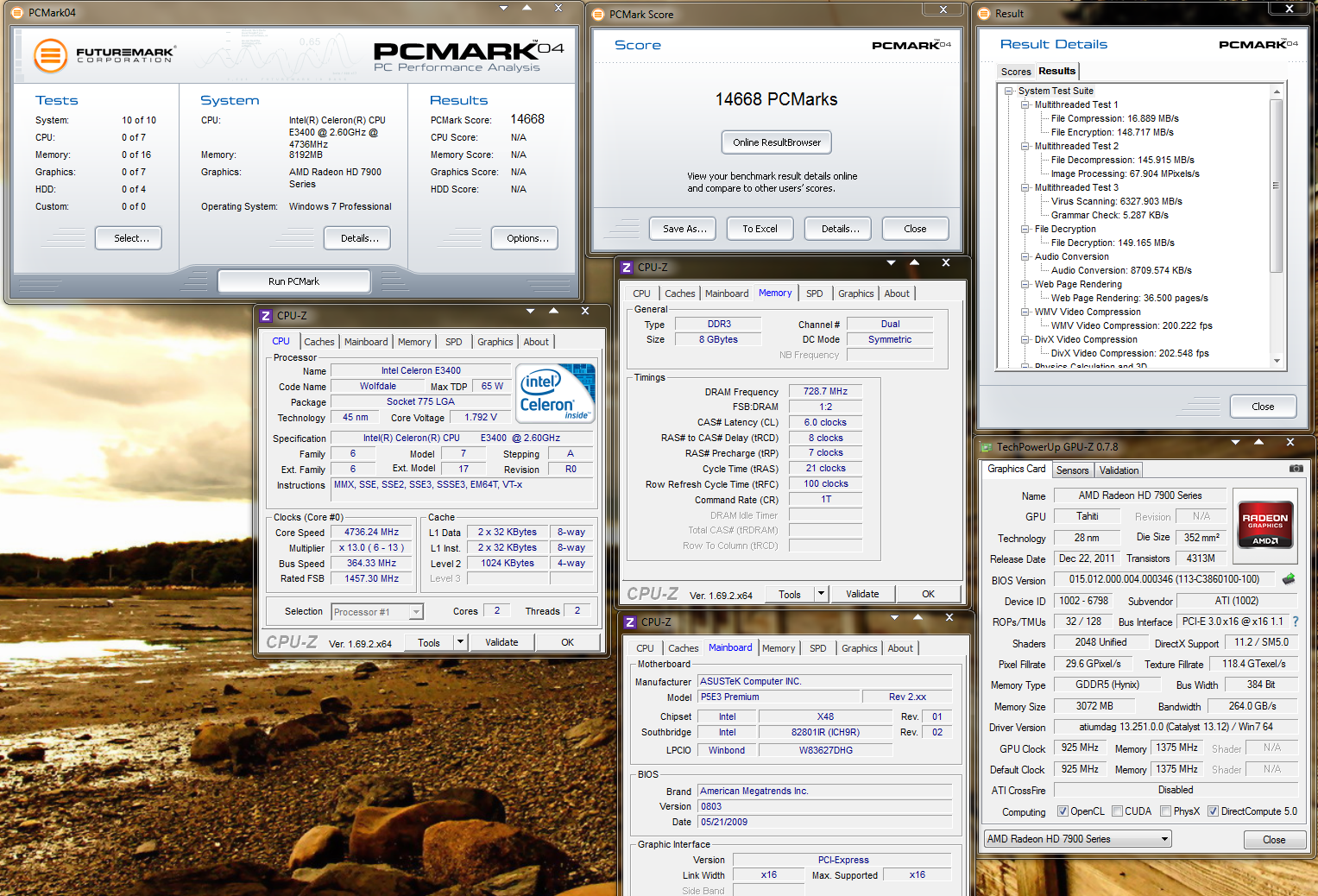Open the Sensors tab in GPU-Z
Screen dimensions: 1318x896
(1072, 470)
